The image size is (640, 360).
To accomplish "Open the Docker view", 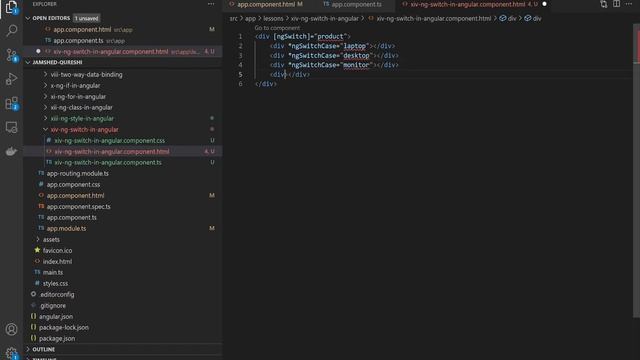I will [x=11, y=151].
